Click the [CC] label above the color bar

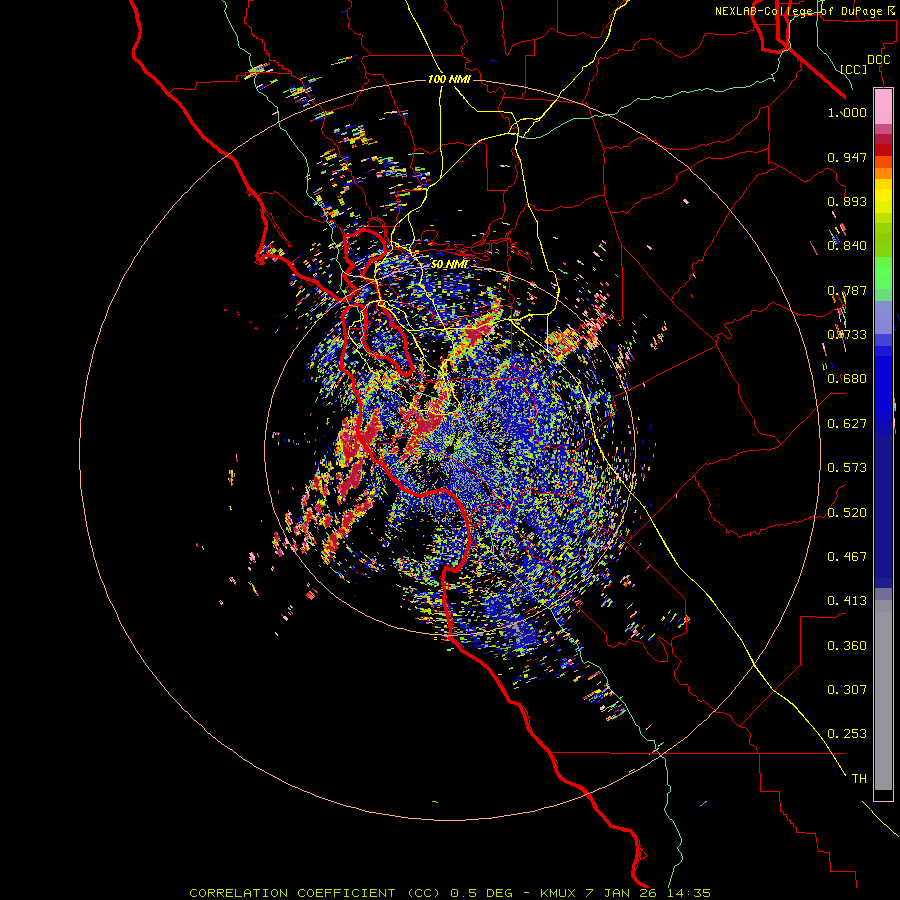(x=854, y=69)
